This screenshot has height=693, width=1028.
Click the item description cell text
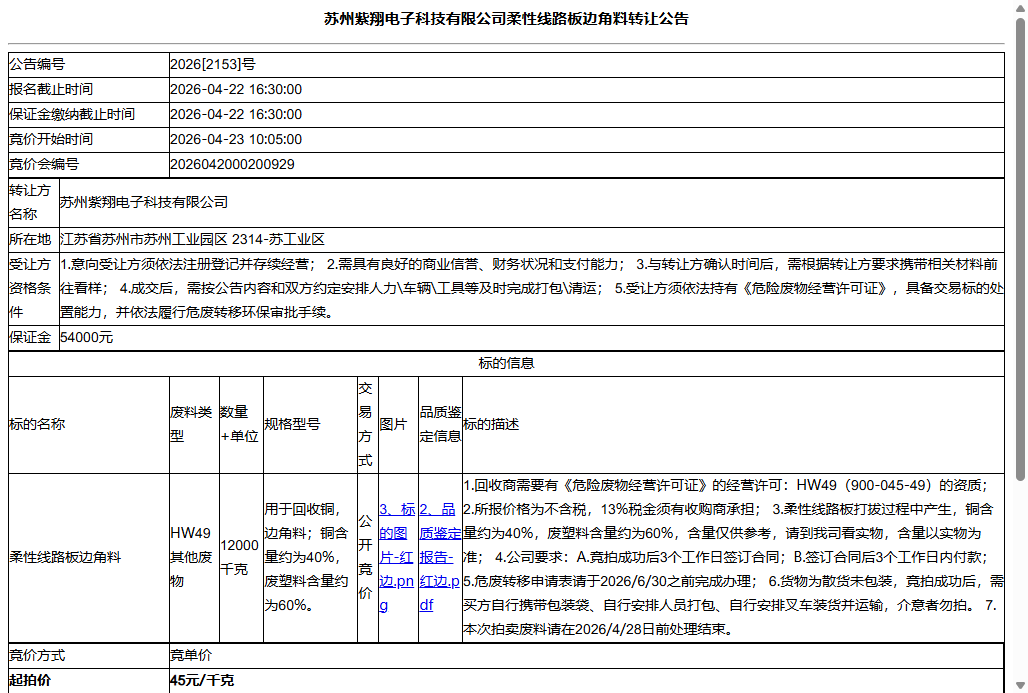pyautogui.click(x=733, y=558)
